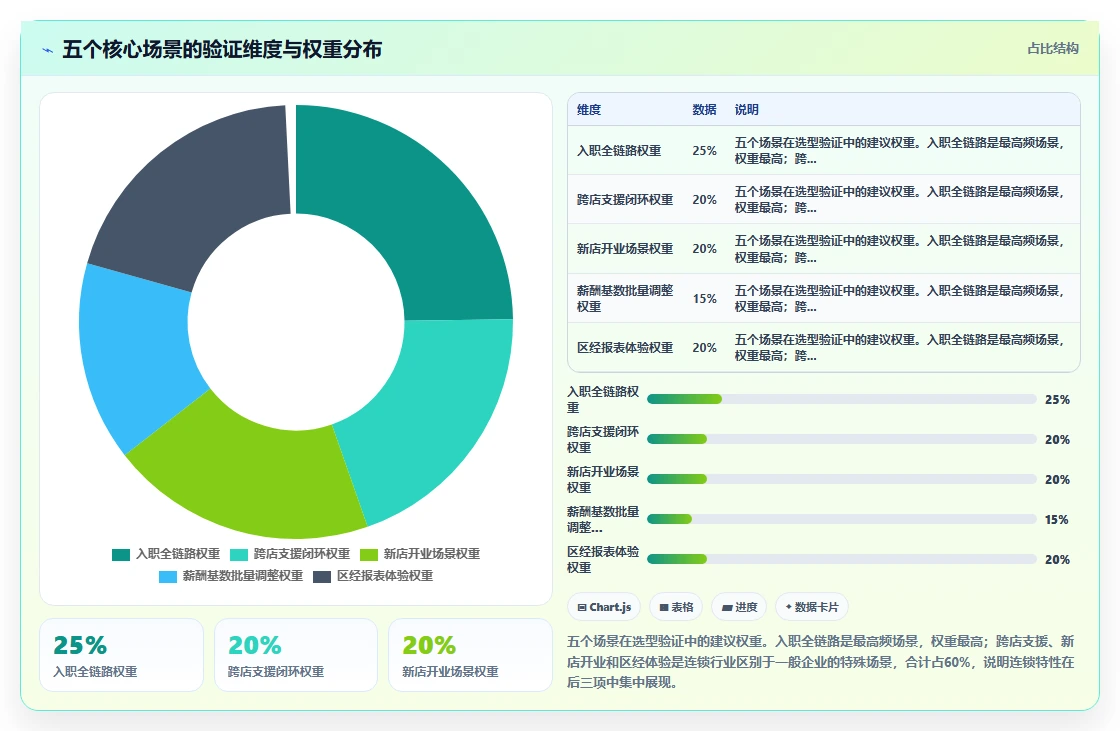Click the 15% value in the table
The height and width of the screenshot is (731, 1120).
(704, 299)
